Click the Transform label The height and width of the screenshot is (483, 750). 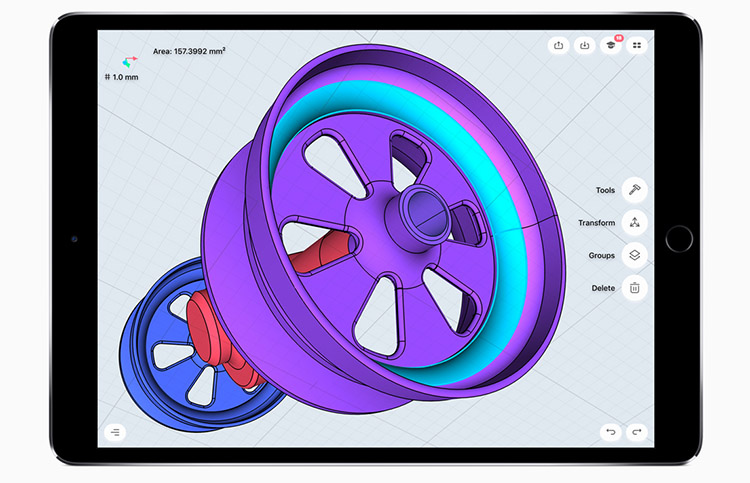click(x=596, y=223)
